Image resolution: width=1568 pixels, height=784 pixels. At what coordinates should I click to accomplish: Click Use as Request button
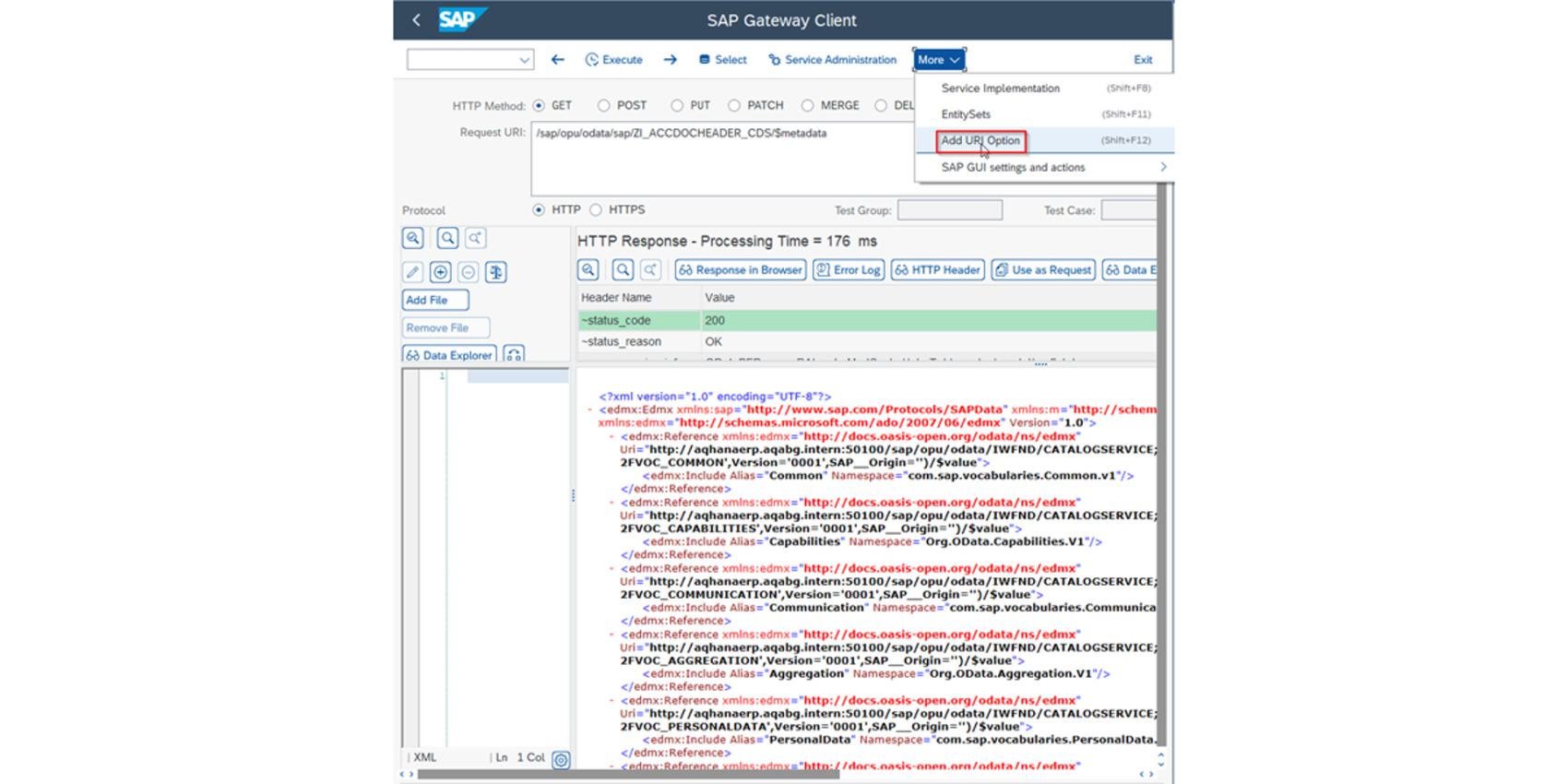coord(1043,270)
